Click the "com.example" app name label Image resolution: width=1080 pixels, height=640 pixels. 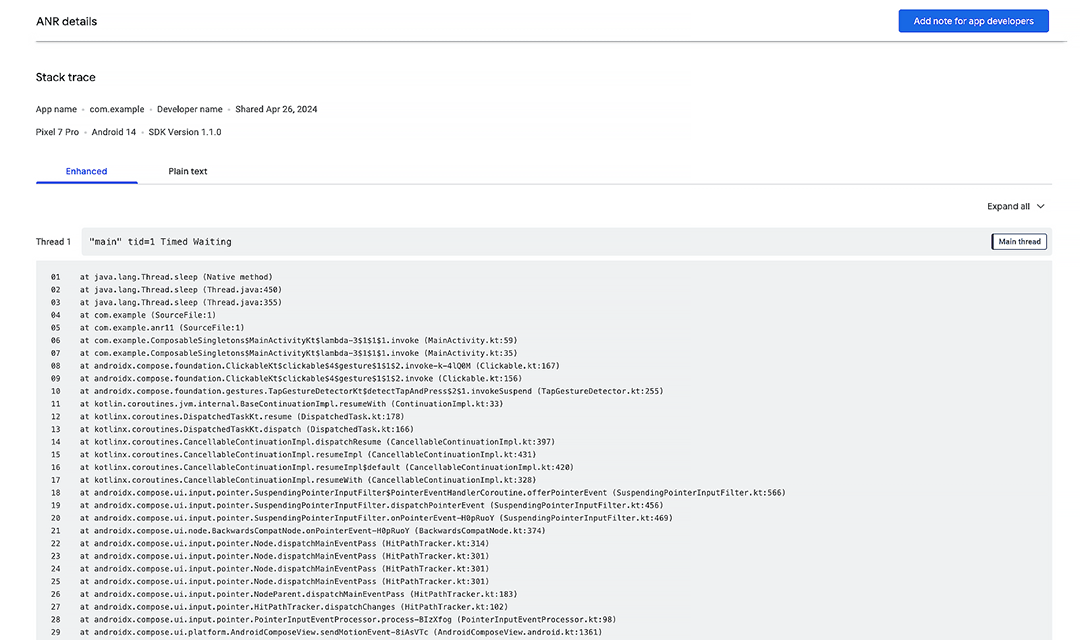[118, 108]
